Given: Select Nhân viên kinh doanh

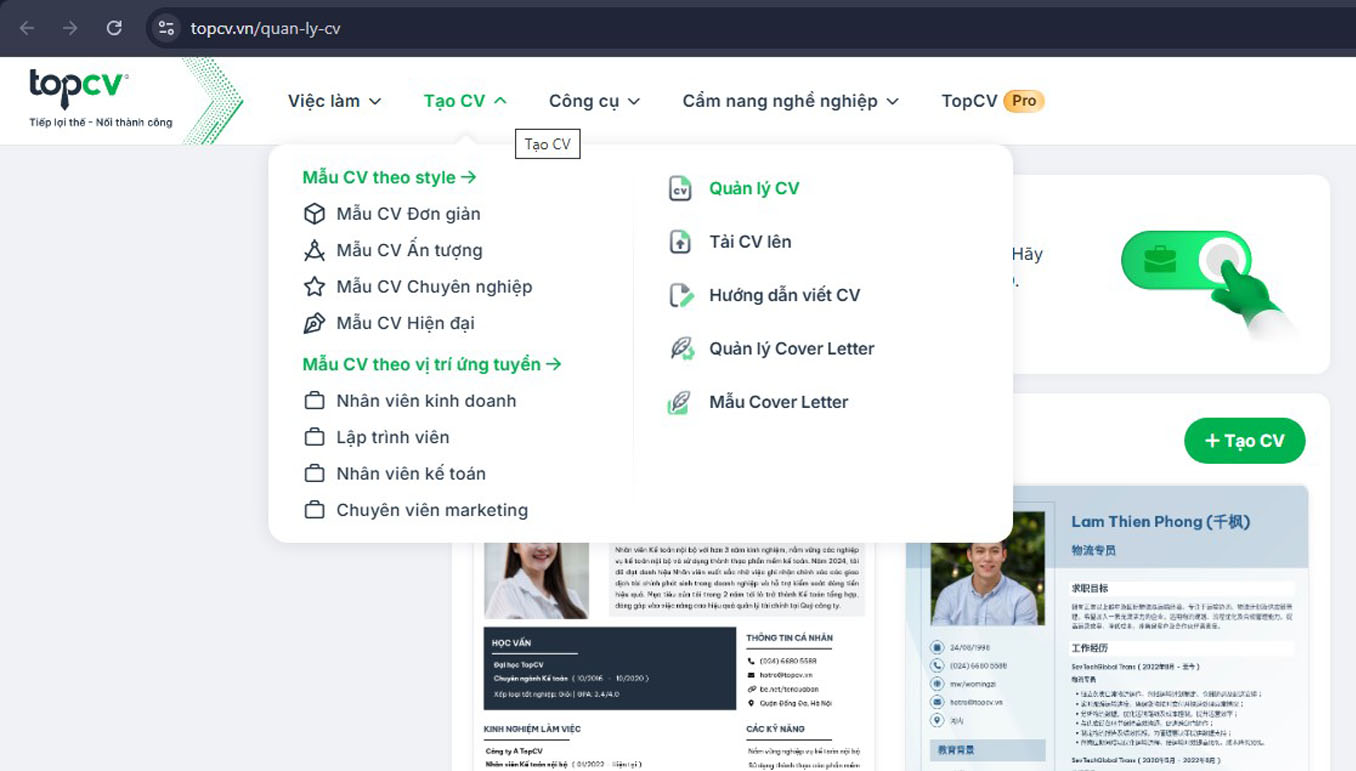Looking at the screenshot, I should coord(426,401).
